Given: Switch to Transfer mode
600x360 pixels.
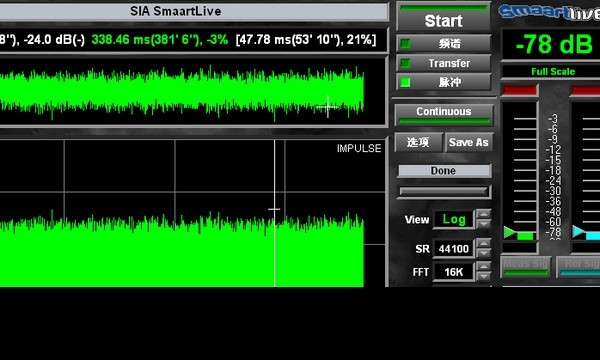Looking at the screenshot, I should [443, 63].
